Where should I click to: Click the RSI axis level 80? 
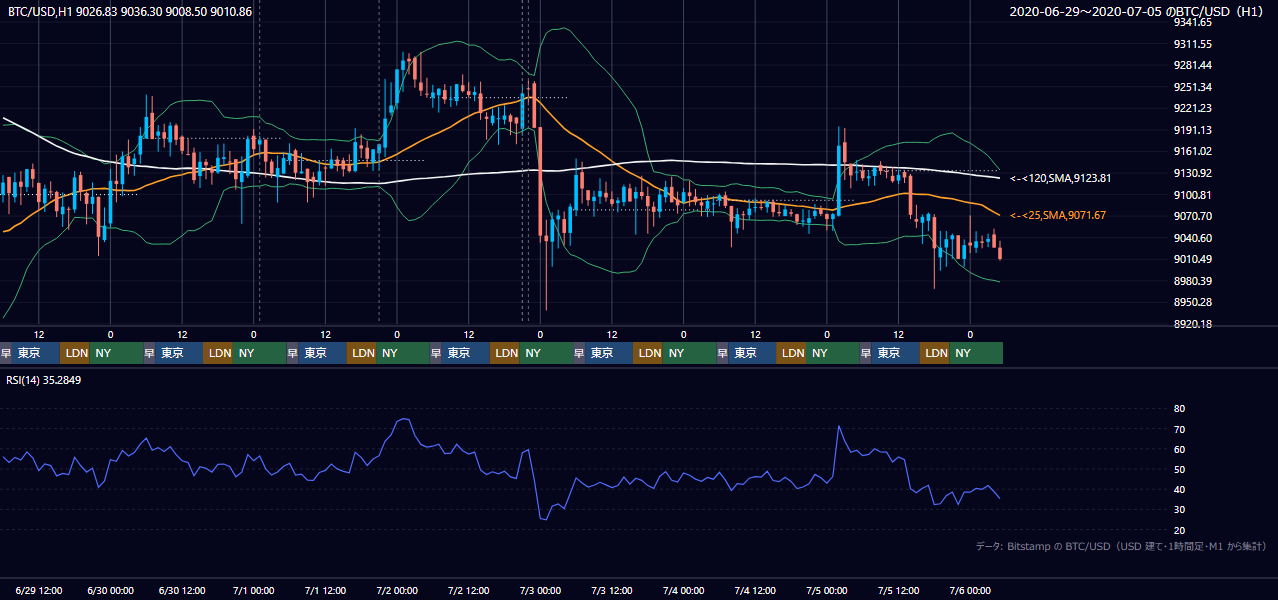[x=1179, y=409]
